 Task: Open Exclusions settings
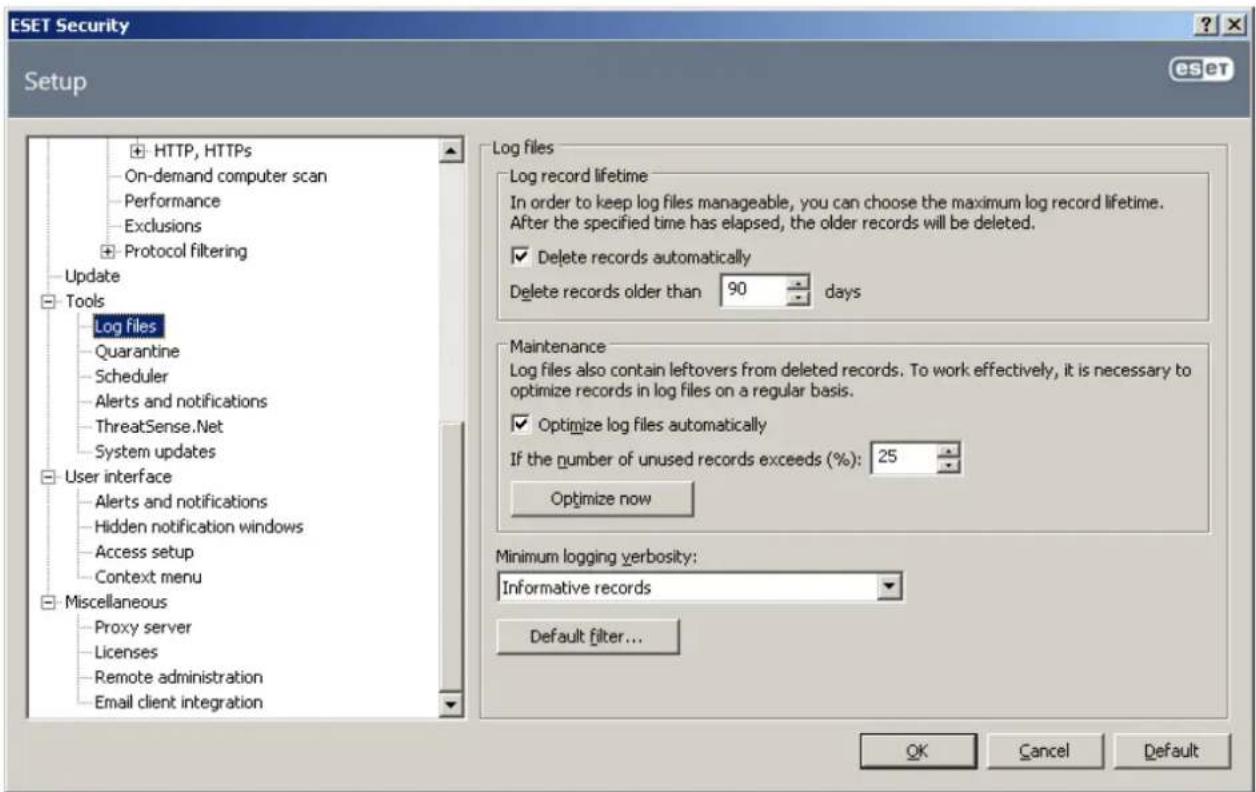tap(163, 226)
